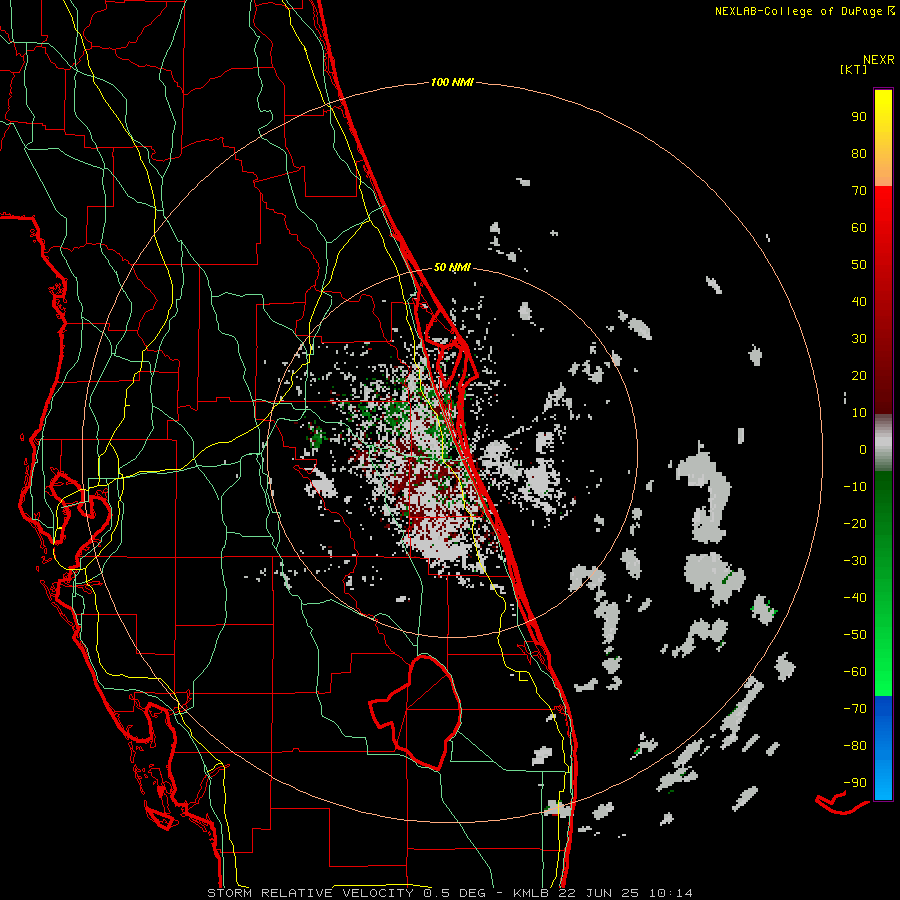This screenshot has height=900, width=900.
Task: Click the -70 value on velocity scale
Action: click(855, 709)
